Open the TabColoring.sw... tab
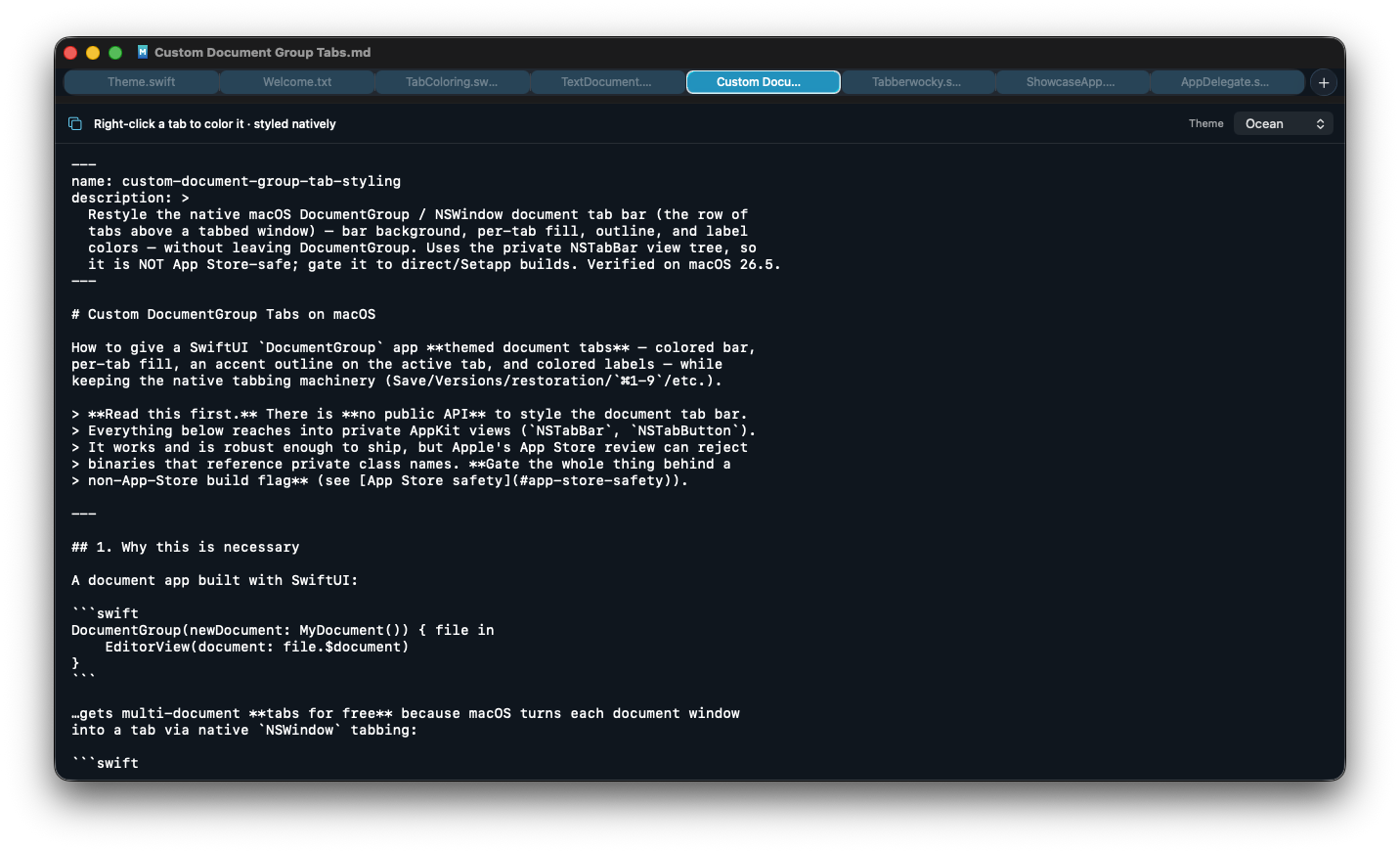 click(452, 82)
